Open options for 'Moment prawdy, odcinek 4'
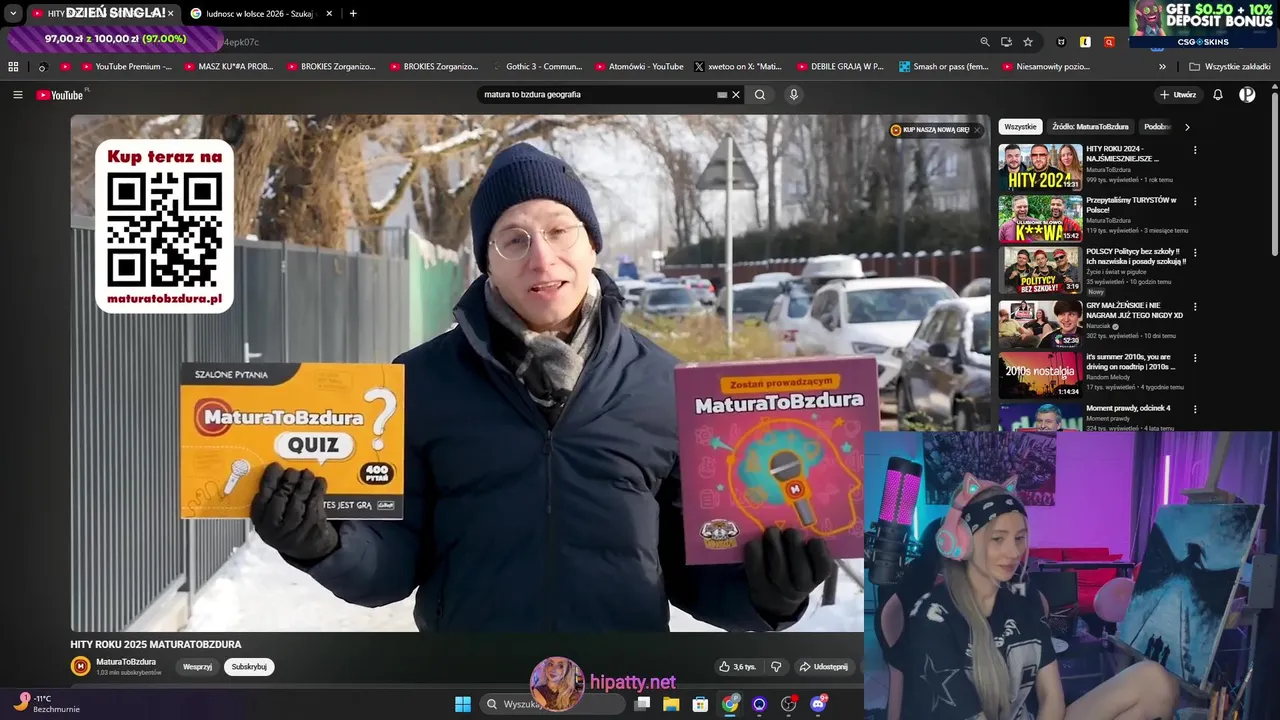Screen dimensions: 1280x720 click(x=1195, y=409)
